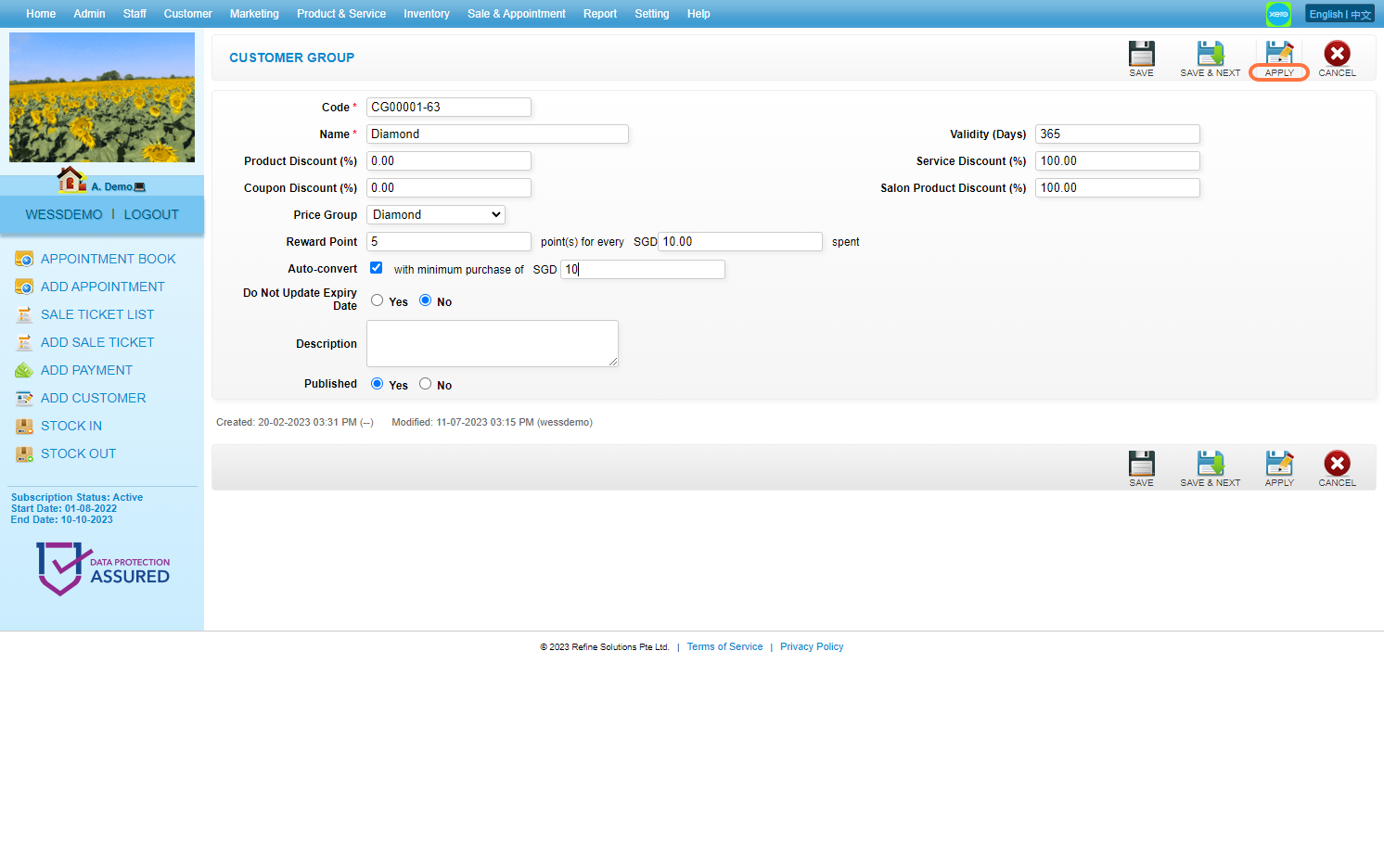This screenshot has width=1384, height=868.
Task: Click the bottom Apply icon
Action: pos(1279,463)
